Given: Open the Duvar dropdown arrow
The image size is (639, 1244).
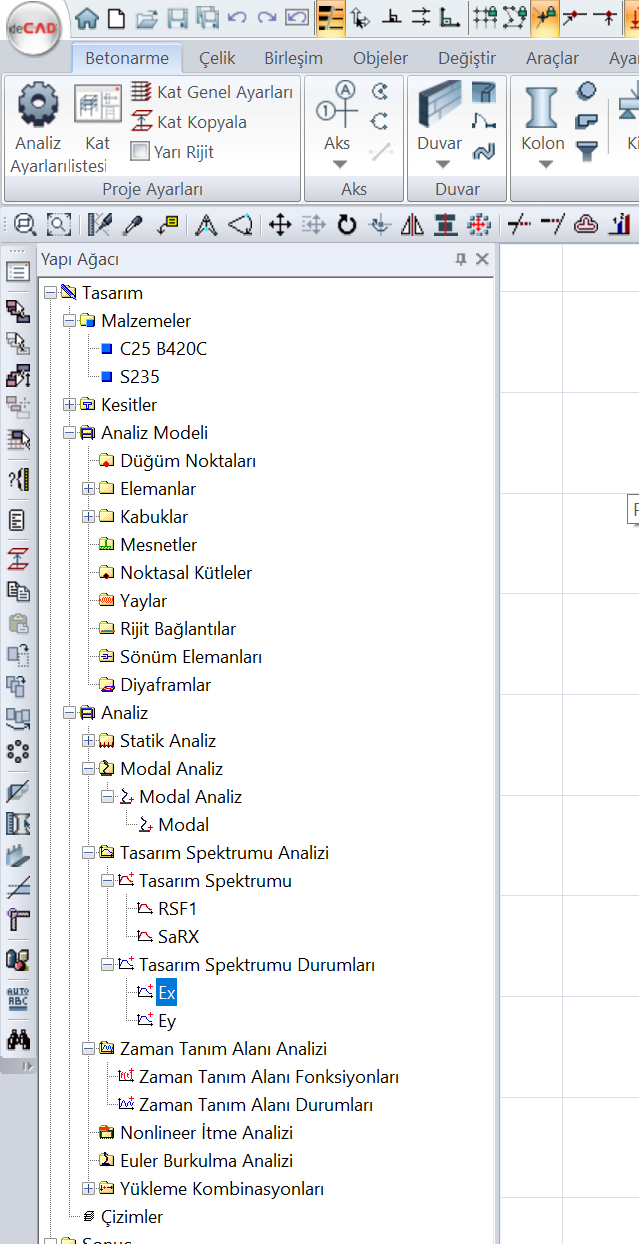Looking at the screenshot, I should [x=443, y=165].
